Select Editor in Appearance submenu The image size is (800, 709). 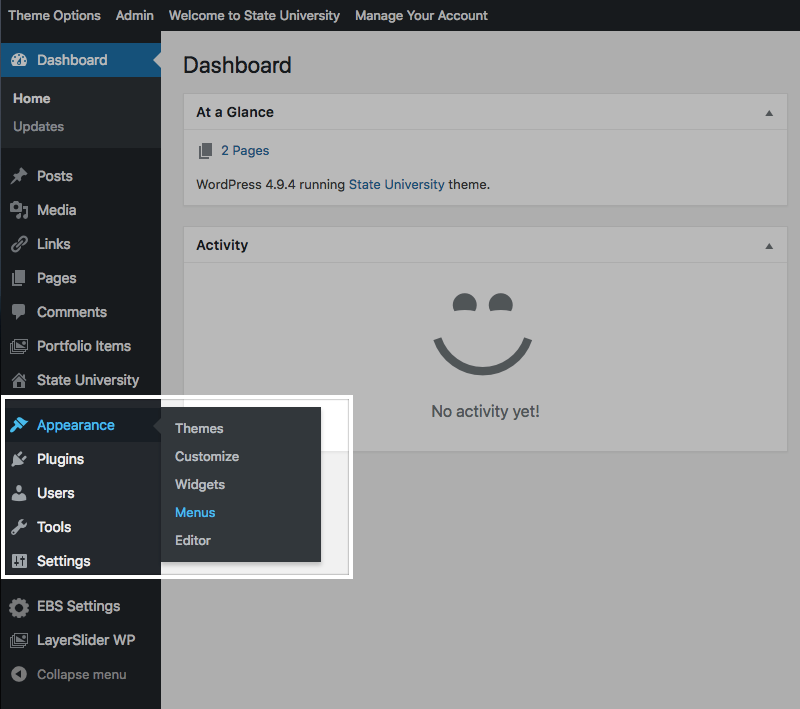pyautogui.click(x=192, y=541)
